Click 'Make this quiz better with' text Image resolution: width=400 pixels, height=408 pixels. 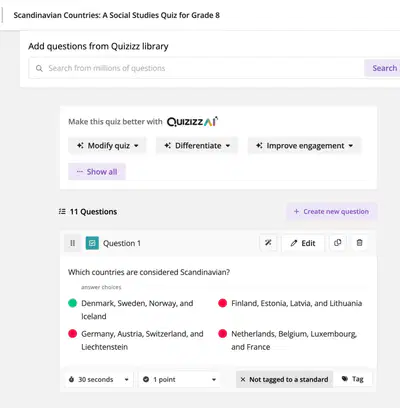click(115, 122)
